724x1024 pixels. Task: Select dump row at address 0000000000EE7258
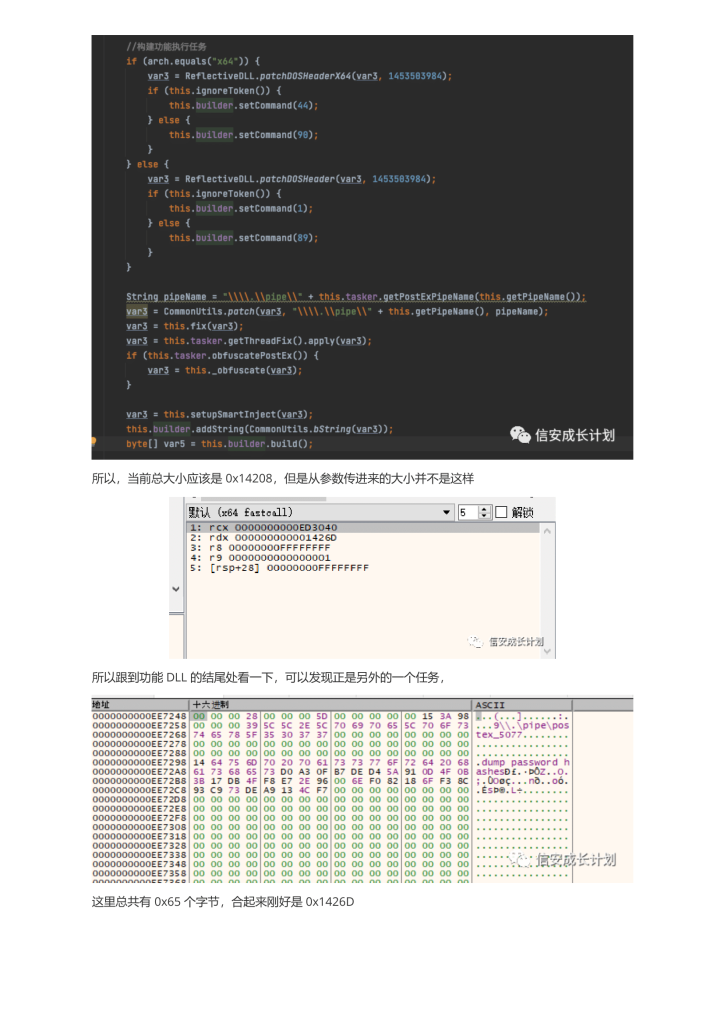point(331,725)
